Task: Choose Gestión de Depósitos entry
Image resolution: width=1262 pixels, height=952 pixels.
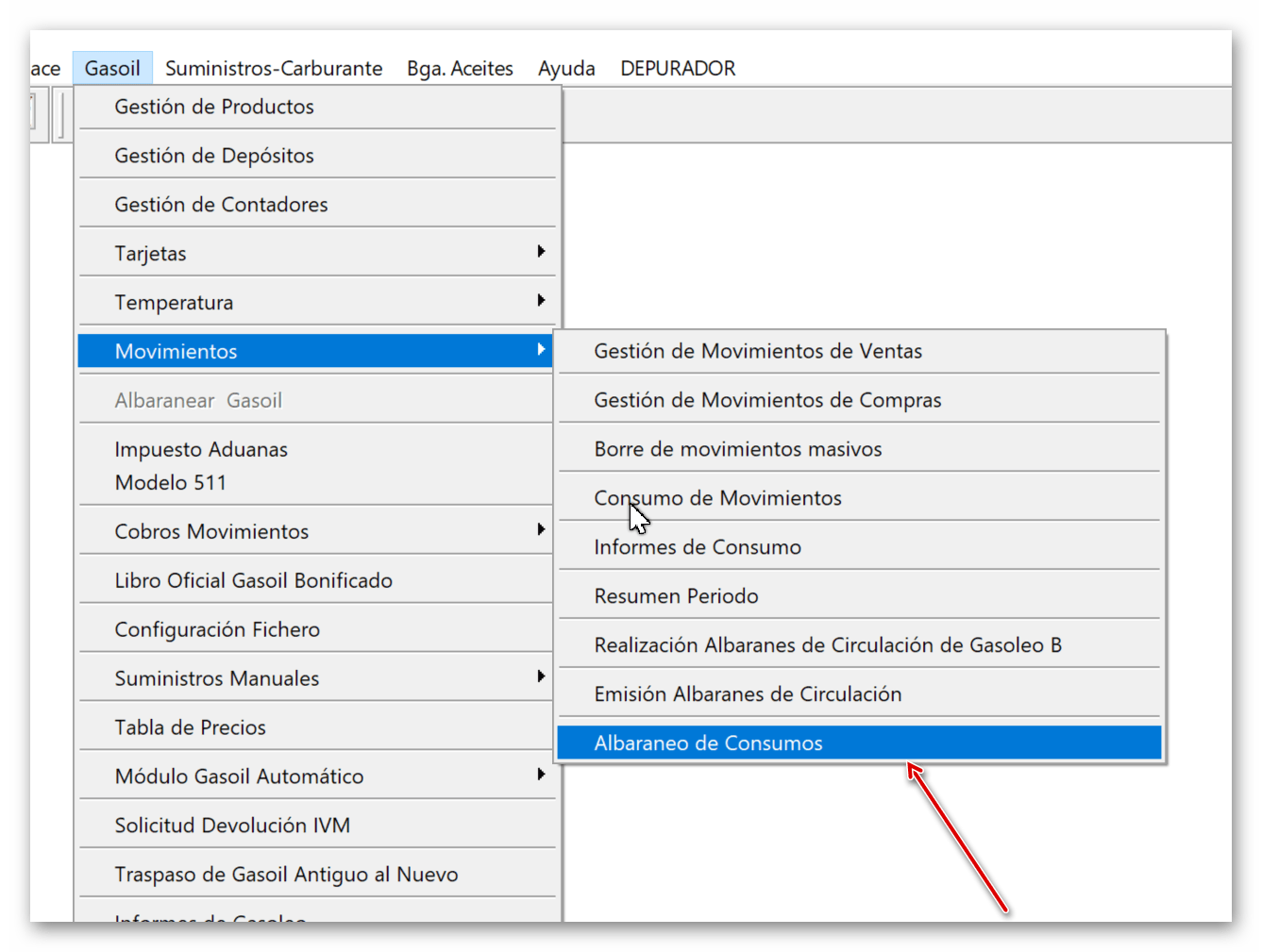Action: click(x=214, y=156)
